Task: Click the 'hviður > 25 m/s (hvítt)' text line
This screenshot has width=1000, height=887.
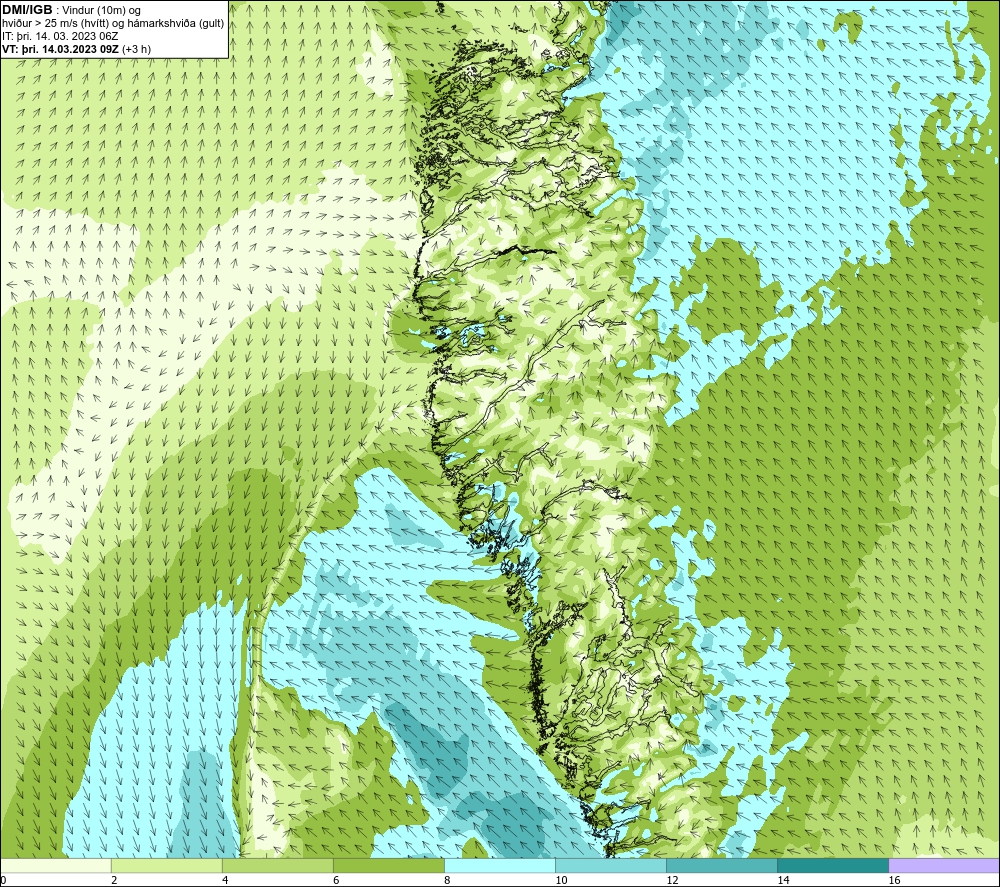Action: click(113, 24)
